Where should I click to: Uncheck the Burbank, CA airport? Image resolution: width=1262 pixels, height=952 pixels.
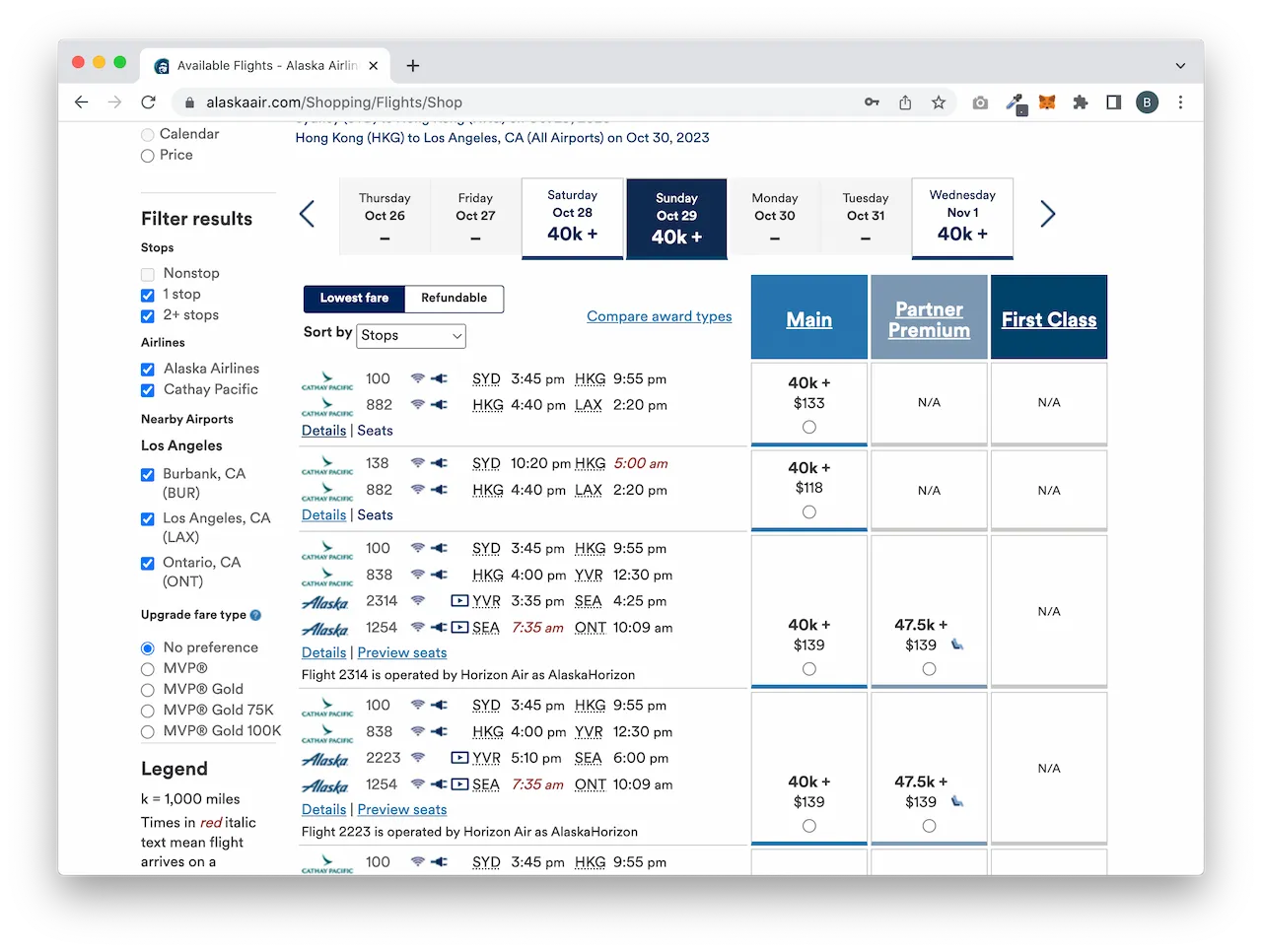pos(148,475)
